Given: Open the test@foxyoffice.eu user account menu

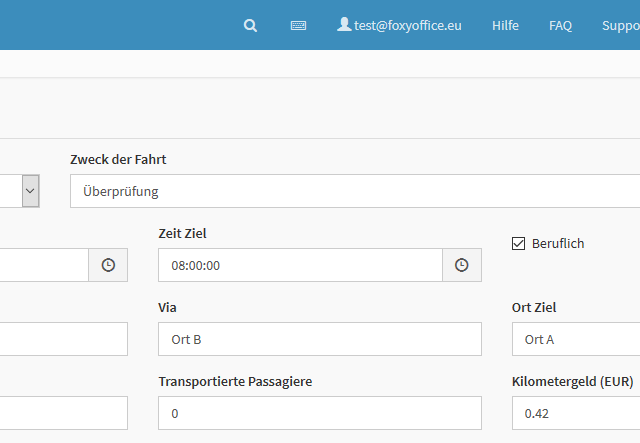Looking at the screenshot, I should pyautogui.click(x=399, y=25).
